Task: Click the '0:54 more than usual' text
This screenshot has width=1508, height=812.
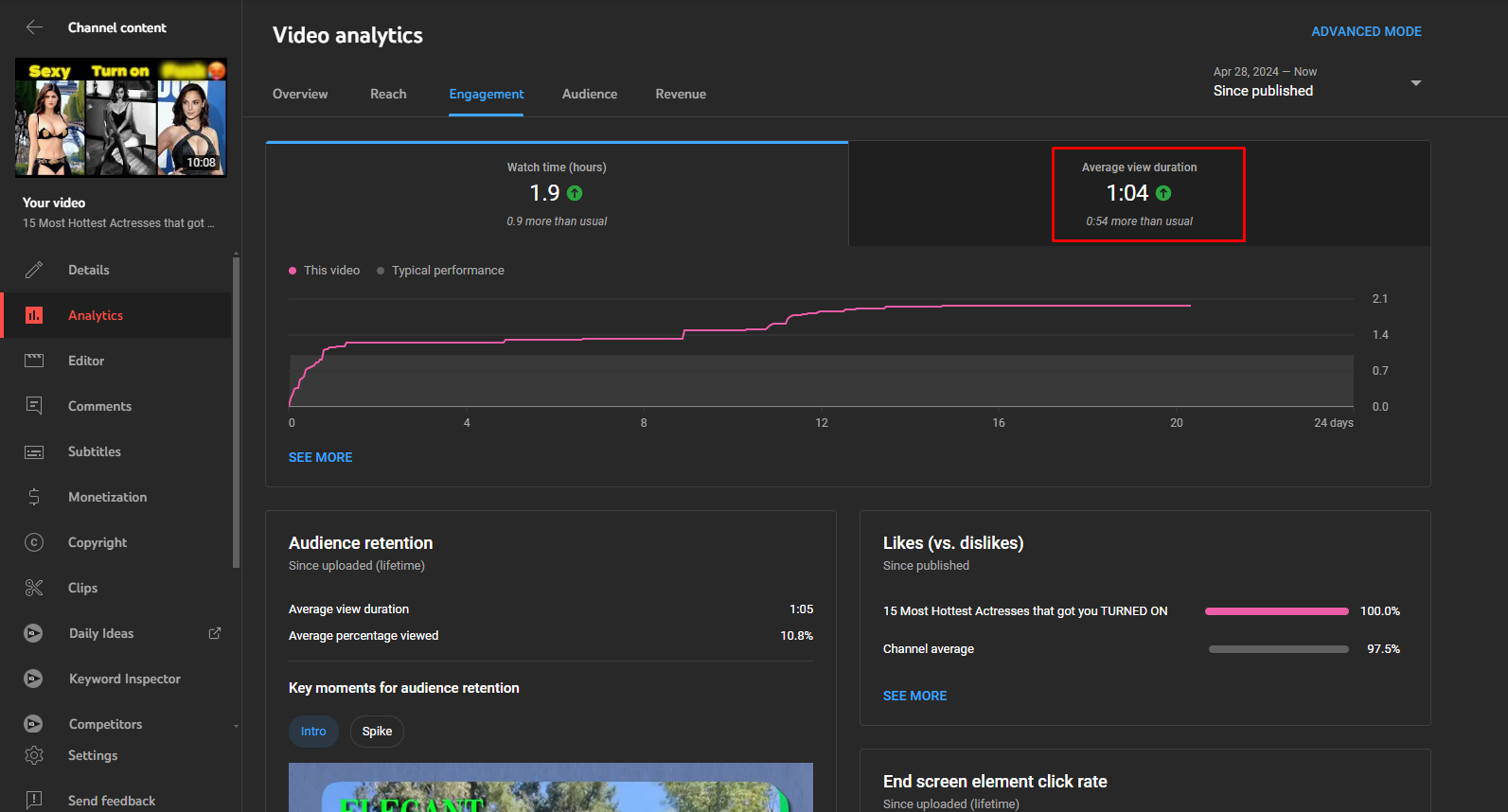Action: click(1139, 221)
